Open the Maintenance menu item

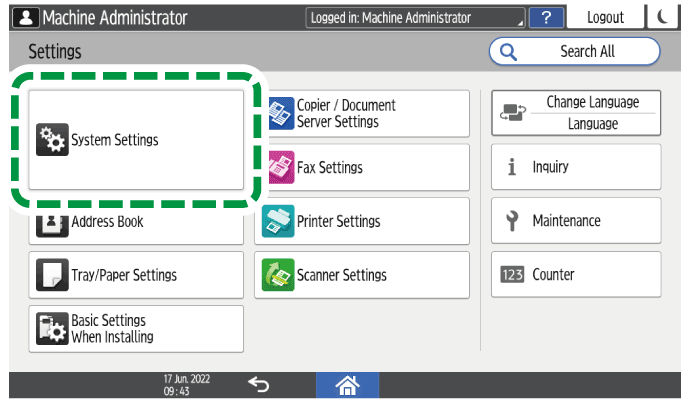point(576,221)
